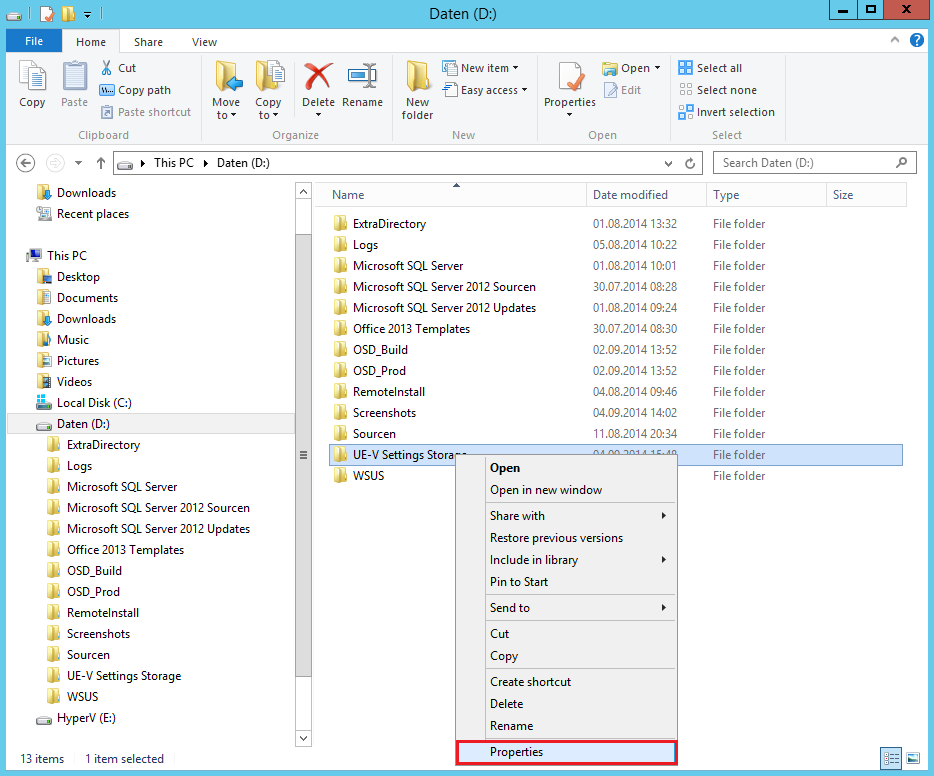Click the Properties checkmark icon in ribbon

pos(570,77)
